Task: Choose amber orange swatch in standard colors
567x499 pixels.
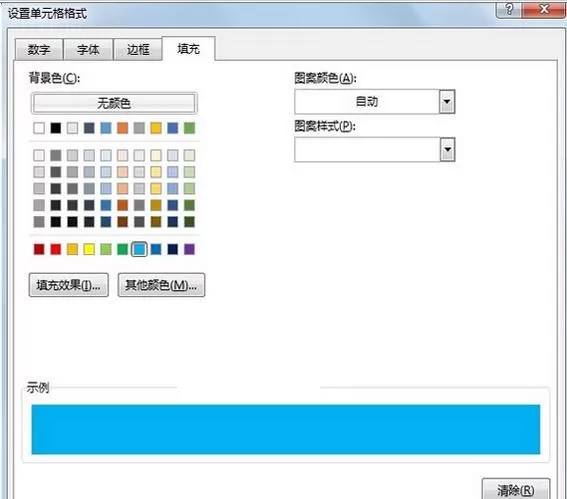Action: tap(72, 249)
